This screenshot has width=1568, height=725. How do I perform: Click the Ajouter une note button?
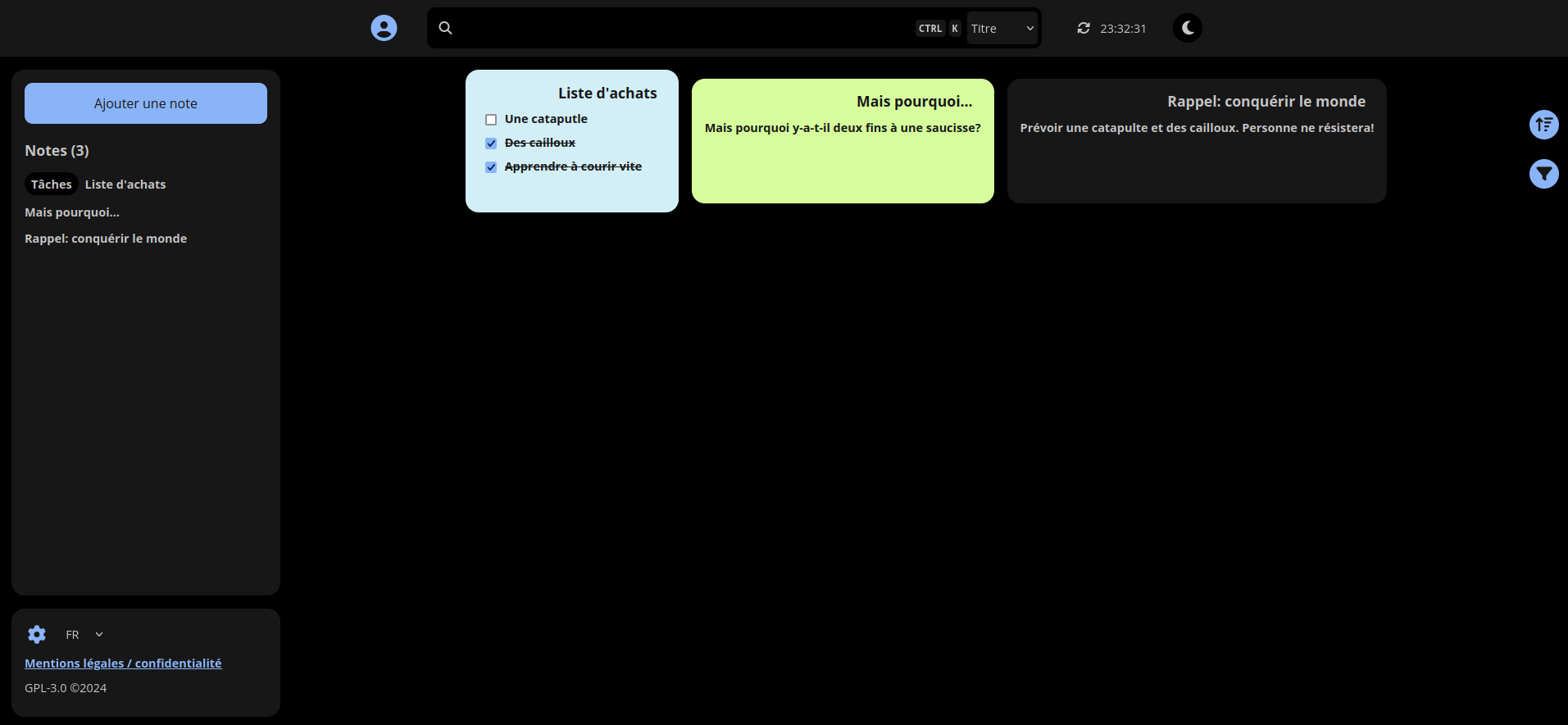coord(146,103)
